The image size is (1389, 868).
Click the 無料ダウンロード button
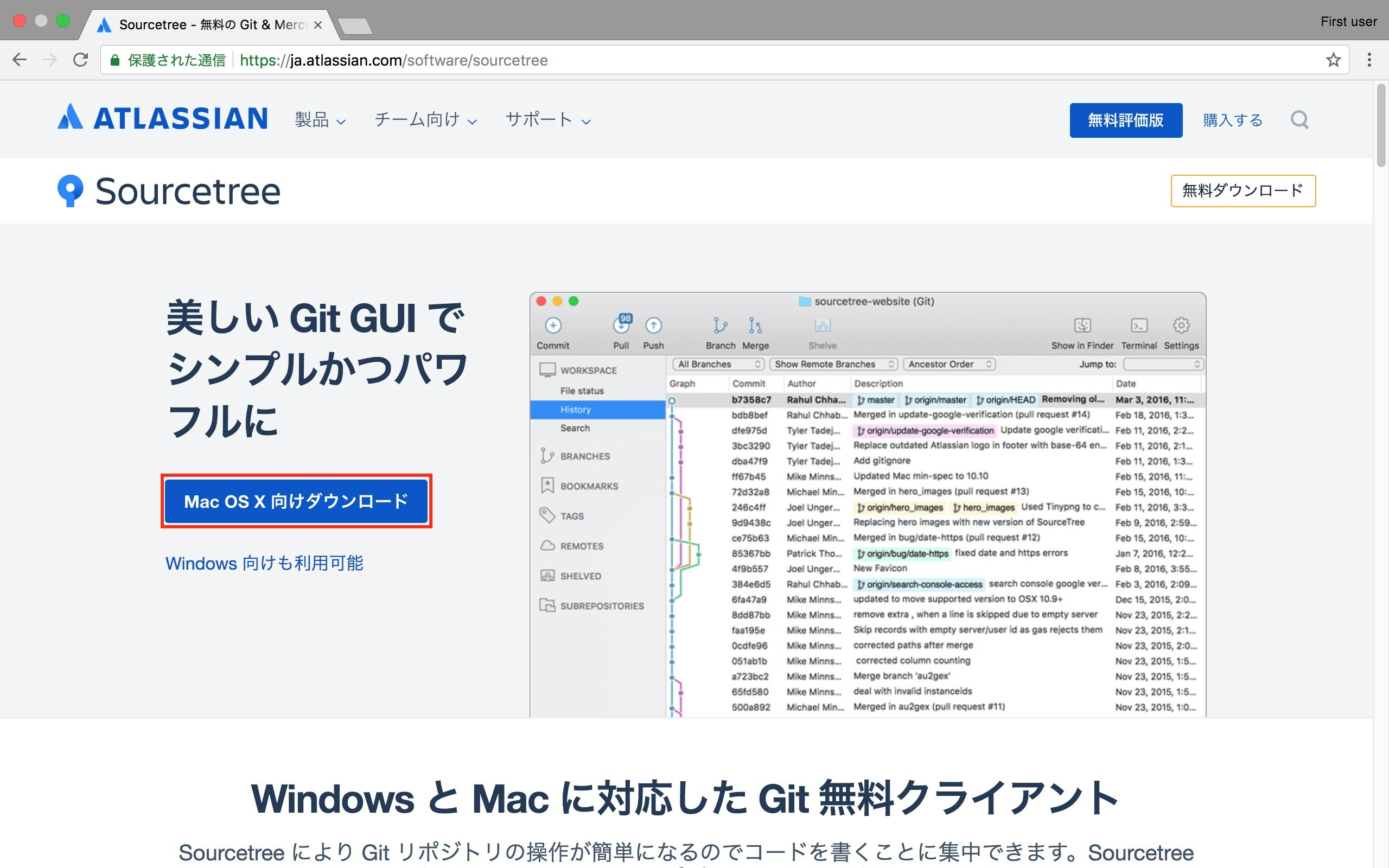(1243, 190)
